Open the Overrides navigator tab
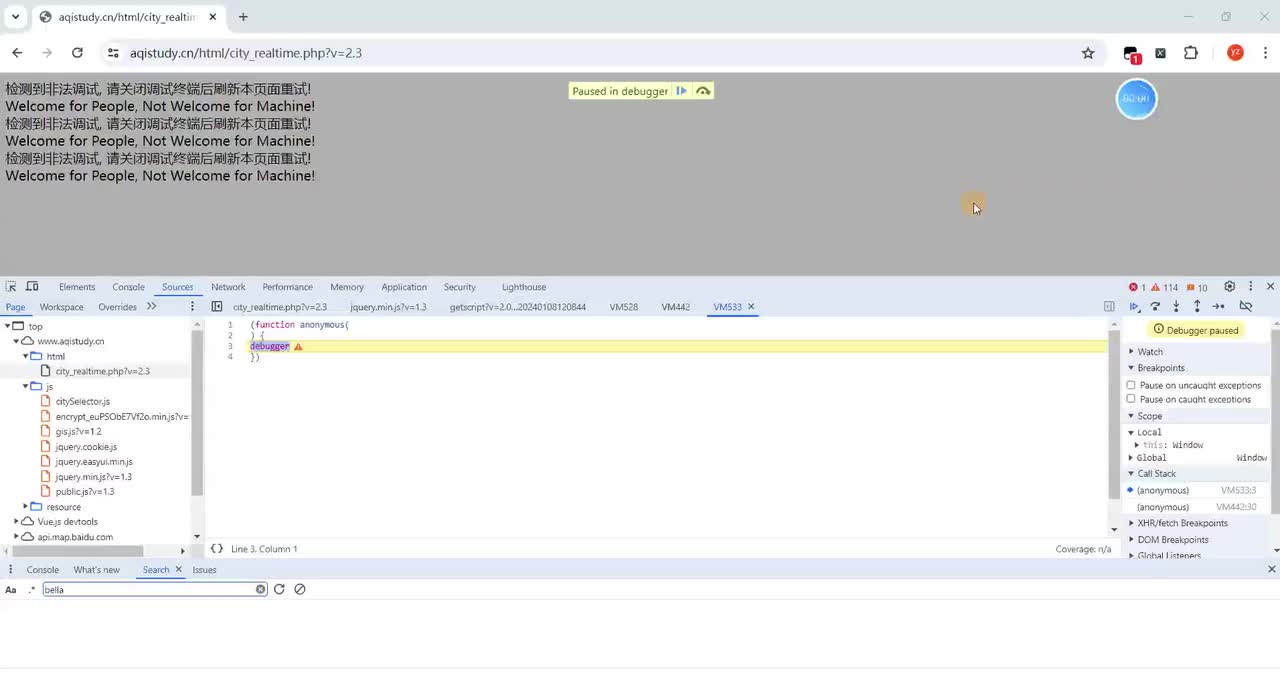1280x682 pixels. (x=117, y=307)
